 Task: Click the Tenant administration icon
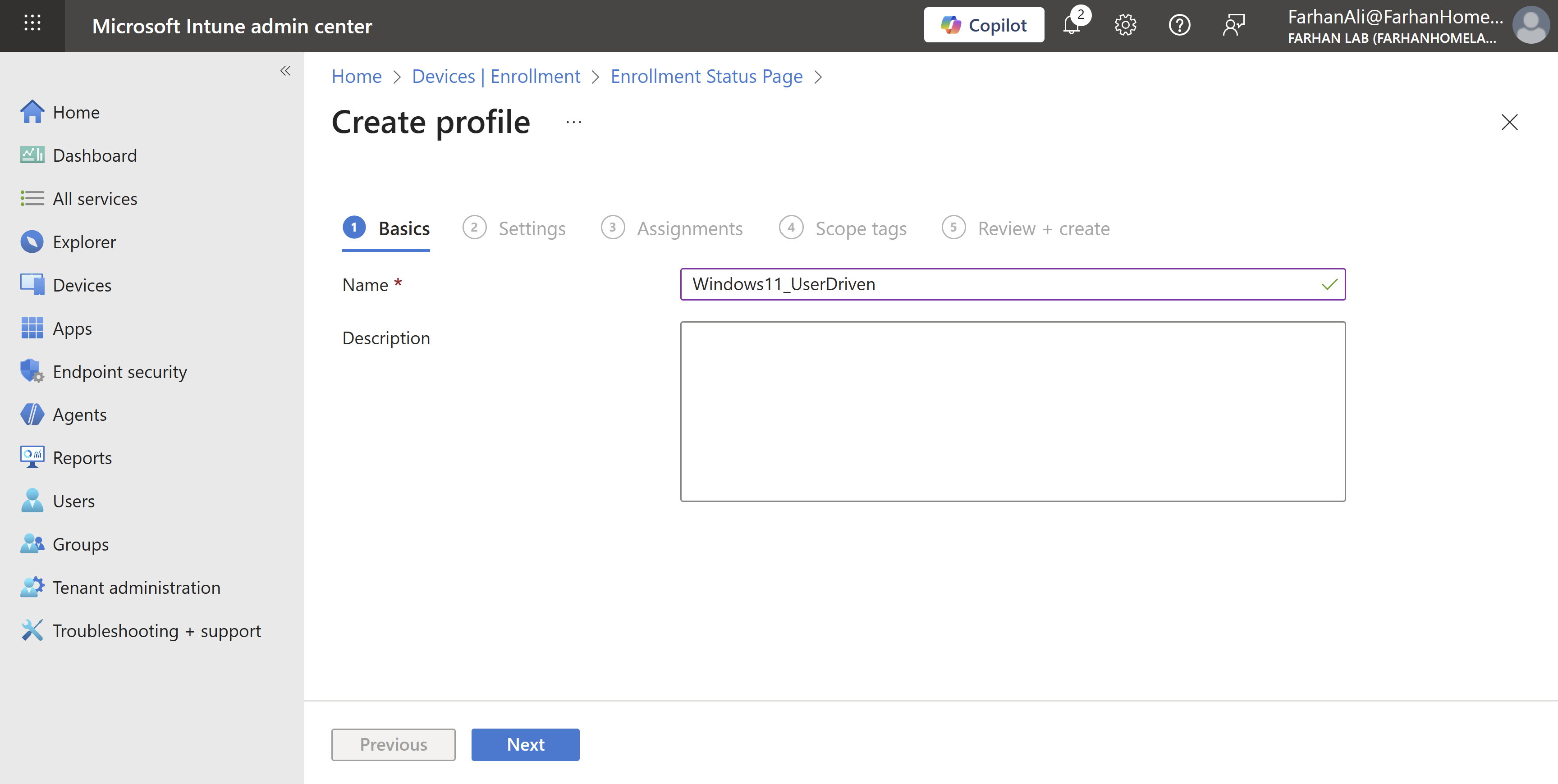[x=32, y=587]
